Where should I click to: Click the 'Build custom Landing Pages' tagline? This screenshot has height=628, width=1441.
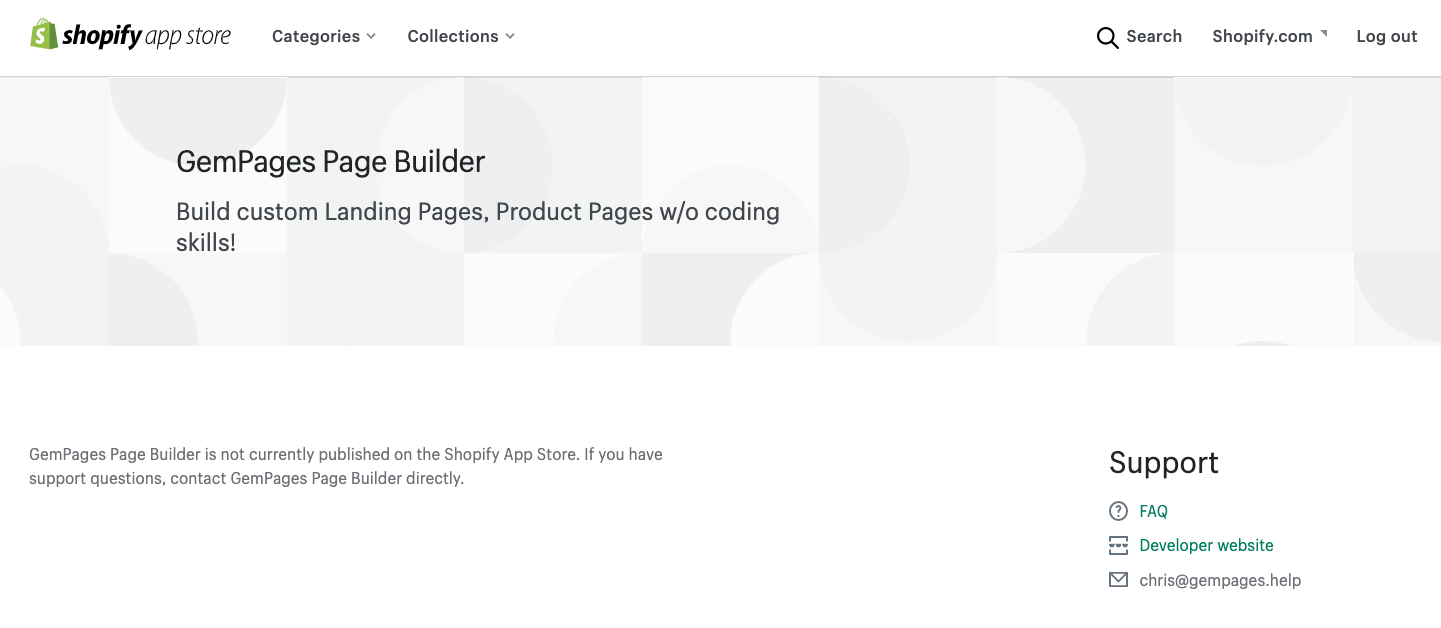[x=478, y=227]
